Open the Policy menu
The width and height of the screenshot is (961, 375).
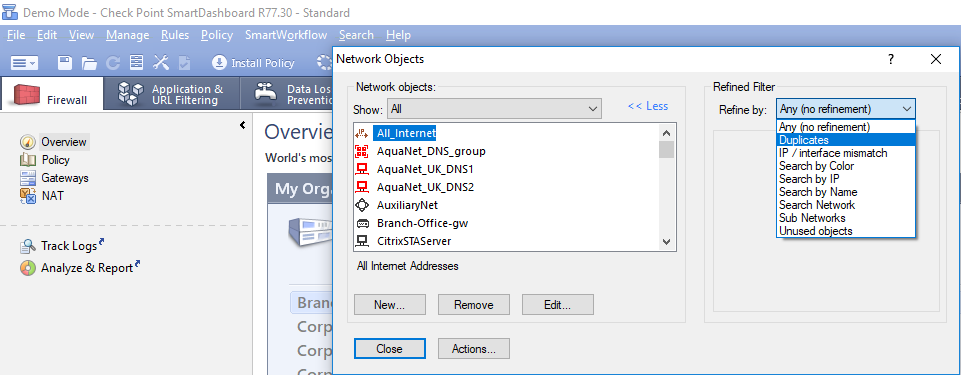(217, 35)
